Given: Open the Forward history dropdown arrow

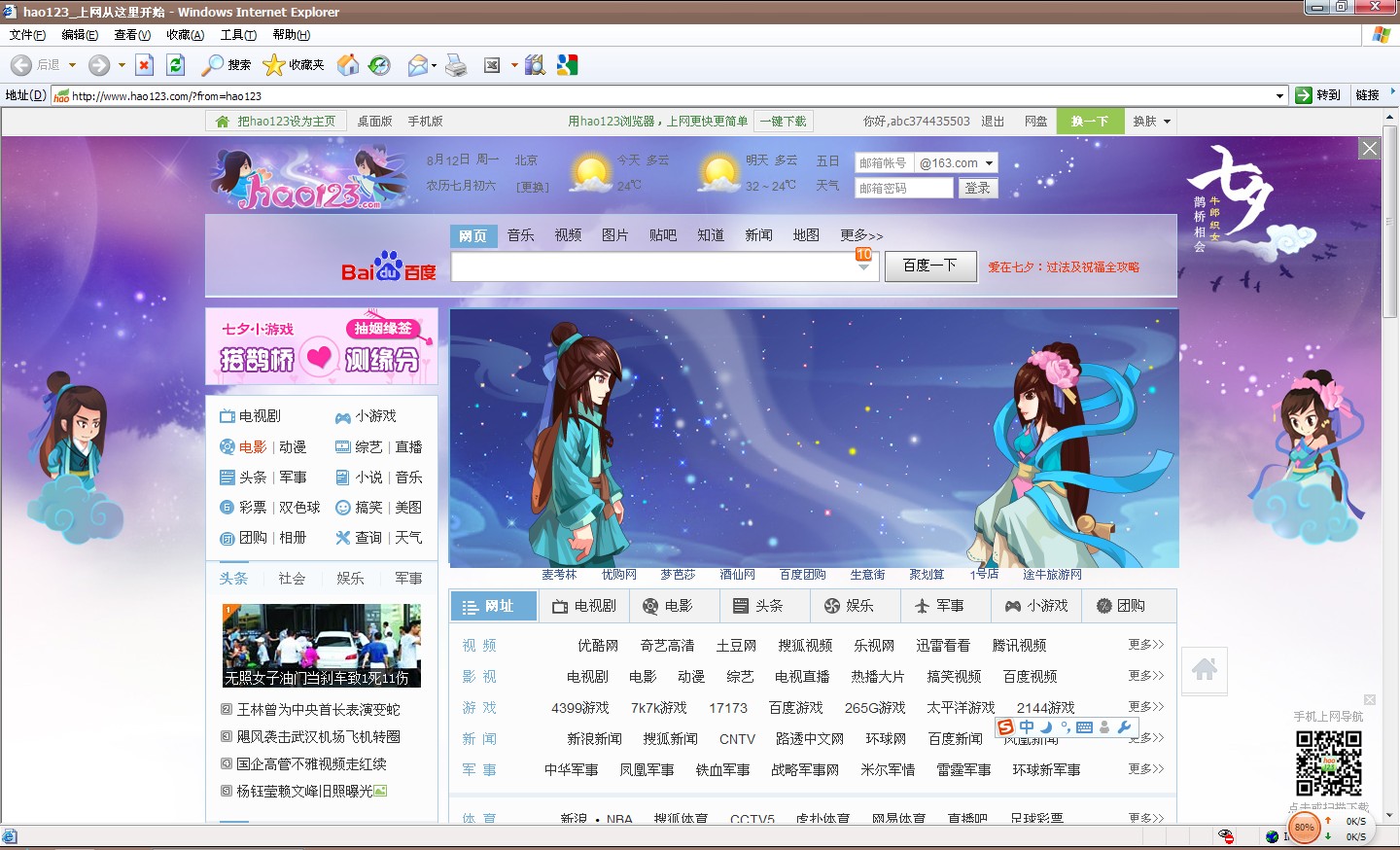Looking at the screenshot, I should (122, 65).
